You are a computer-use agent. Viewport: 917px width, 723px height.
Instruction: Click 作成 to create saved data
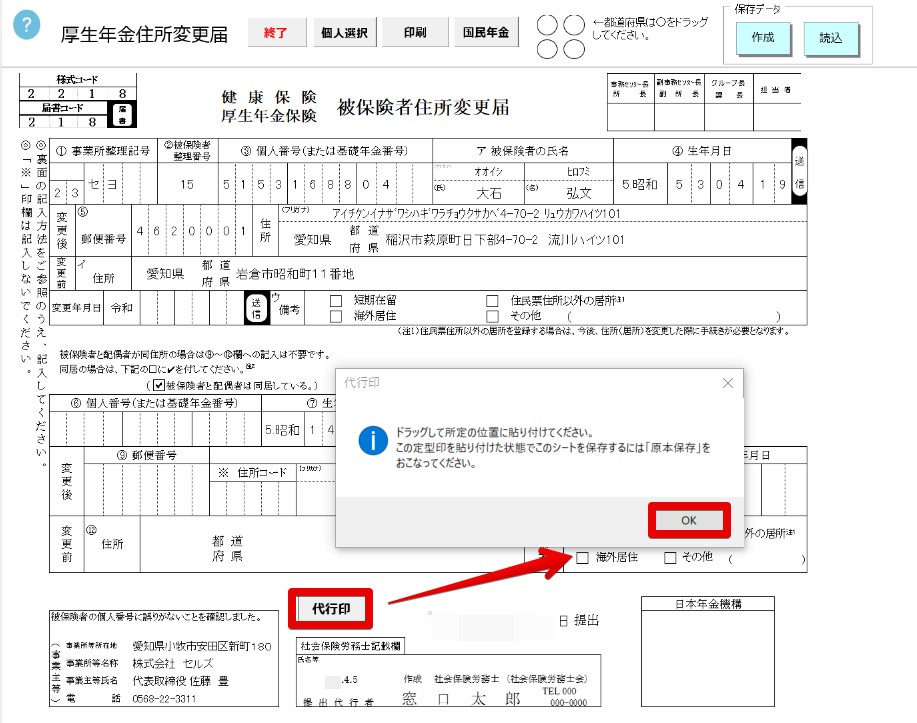763,38
